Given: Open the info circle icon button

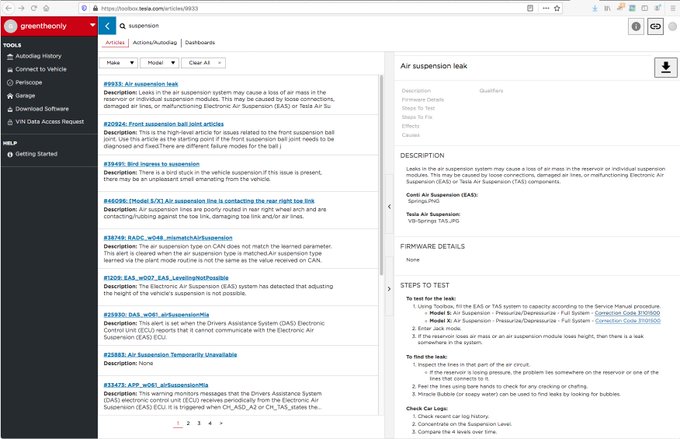Looking at the screenshot, I should [x=636, y=26].
